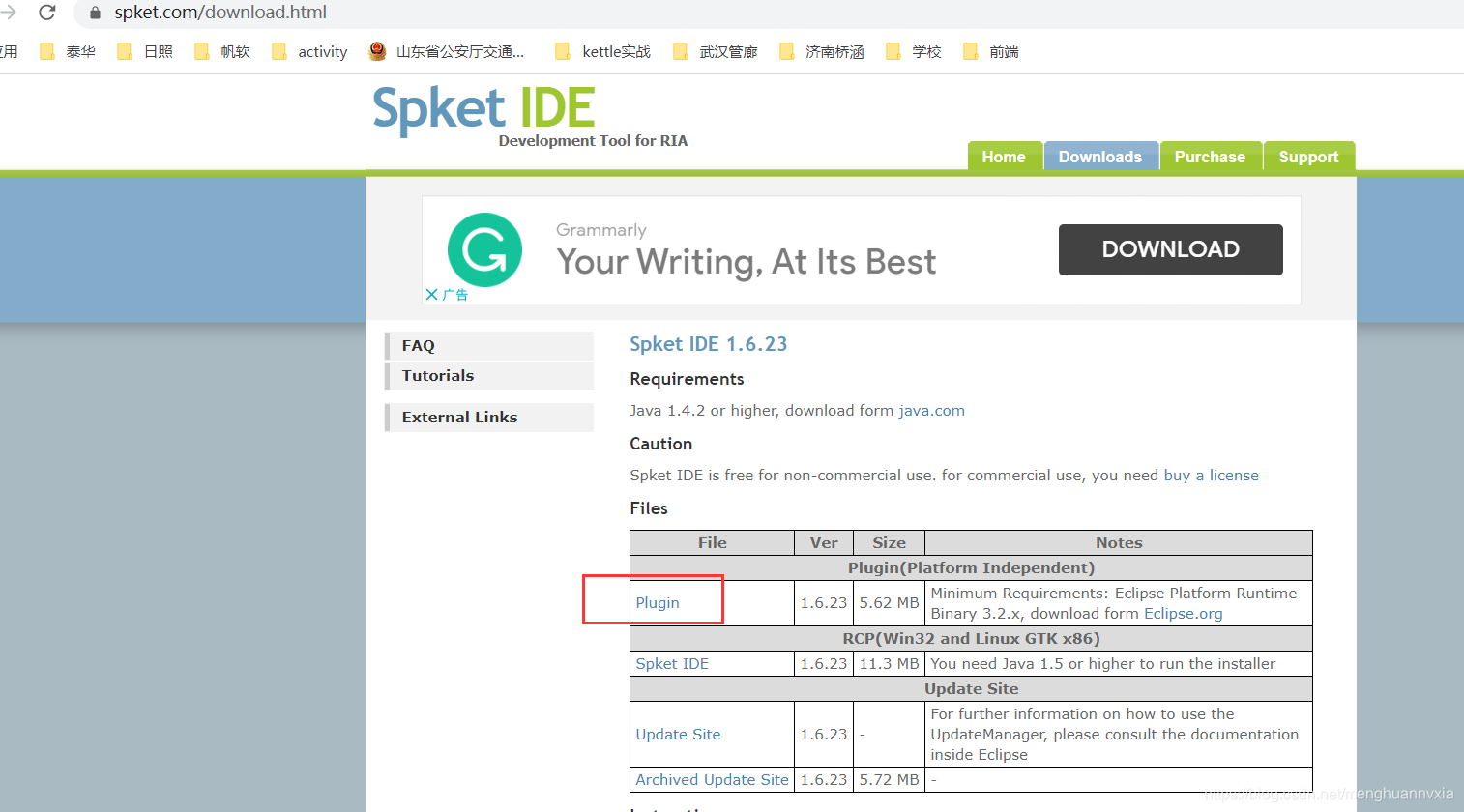The image size is (1464, 812).
Task: Open the Downloads tab
Action: tap(1100, 156)
